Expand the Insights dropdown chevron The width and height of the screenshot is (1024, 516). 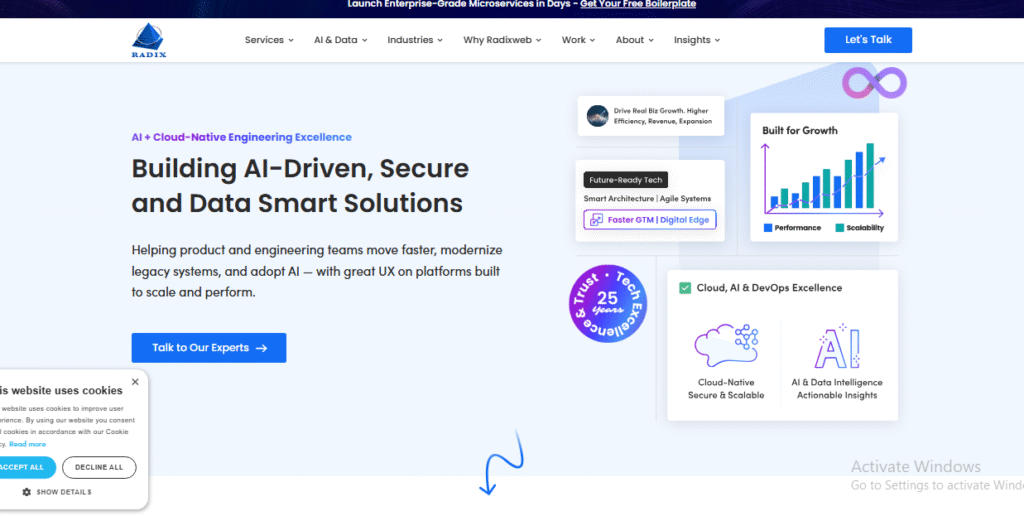click(717, 40)
